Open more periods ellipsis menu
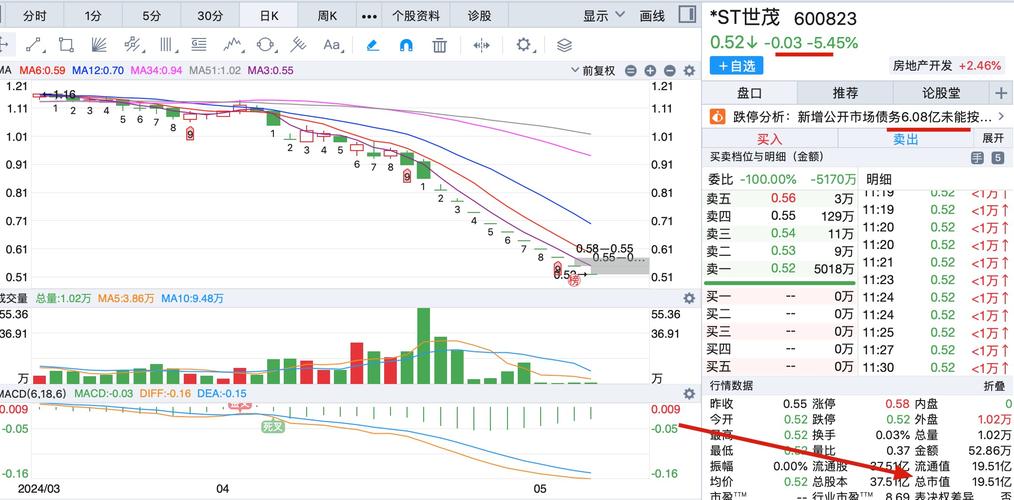This screenshot has width=1014, height=500. click(x=369, y=16)
